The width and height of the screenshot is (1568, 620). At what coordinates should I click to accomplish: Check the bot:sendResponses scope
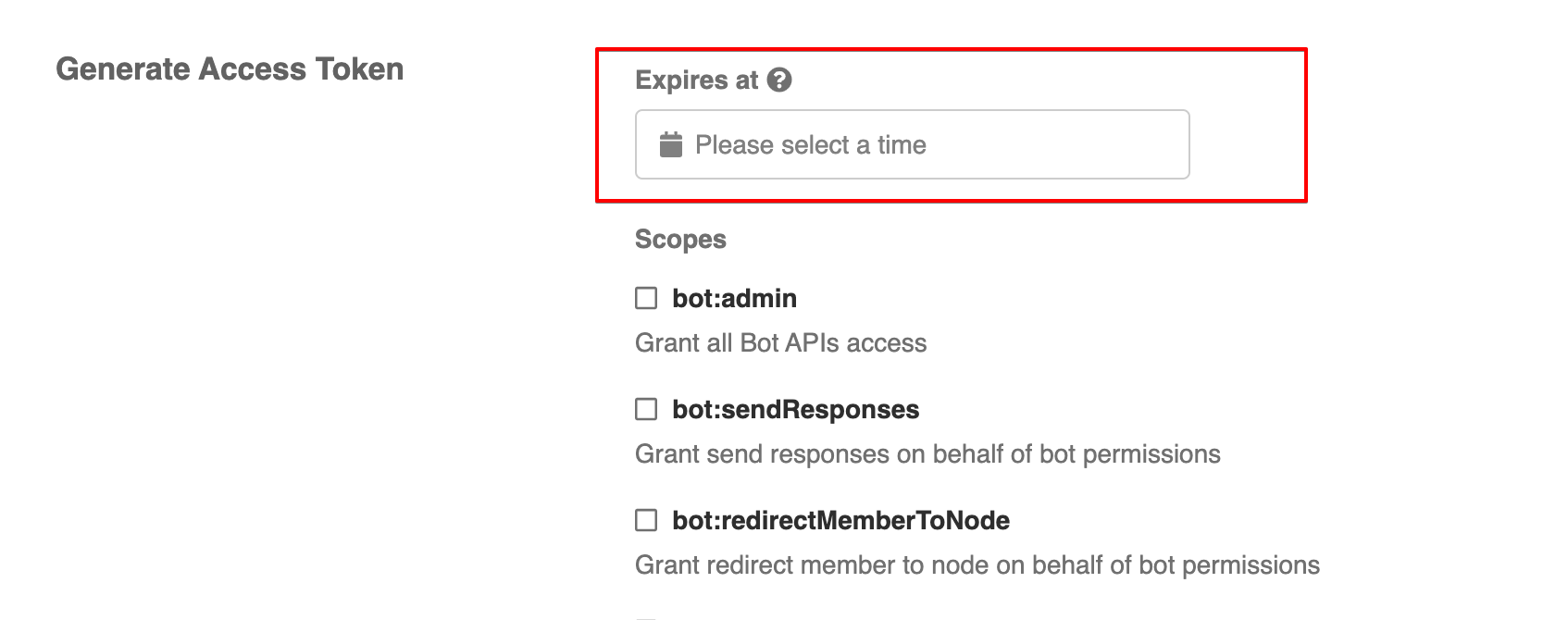pyautogui.click(x=646, y=408)
